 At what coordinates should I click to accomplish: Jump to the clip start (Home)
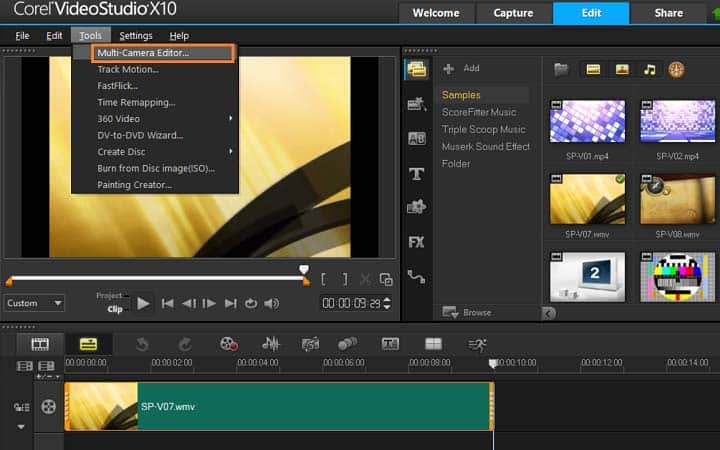168,304
